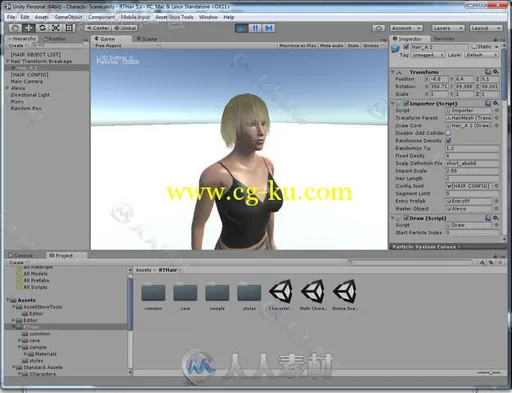
Task: Open the Layers dropdown
Action: 448,28
